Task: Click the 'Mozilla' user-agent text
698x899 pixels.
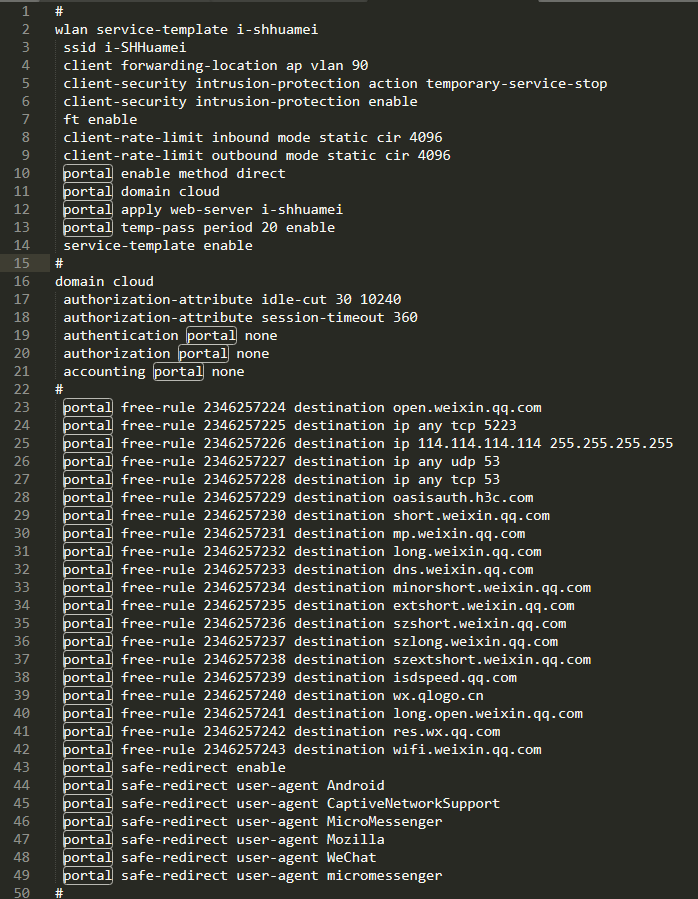Action: pos(356,840)
